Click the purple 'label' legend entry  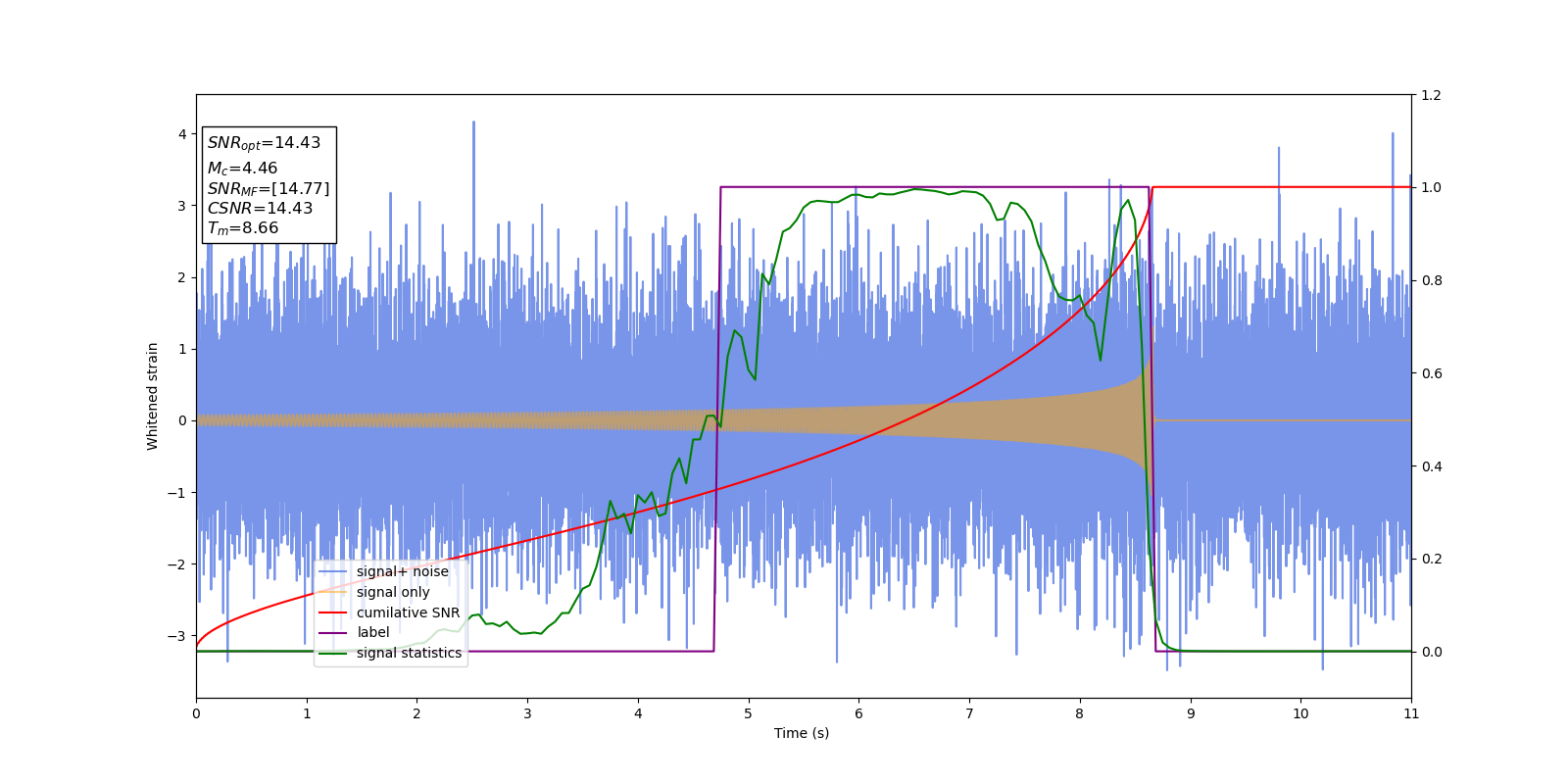click(x=355, y=632)
